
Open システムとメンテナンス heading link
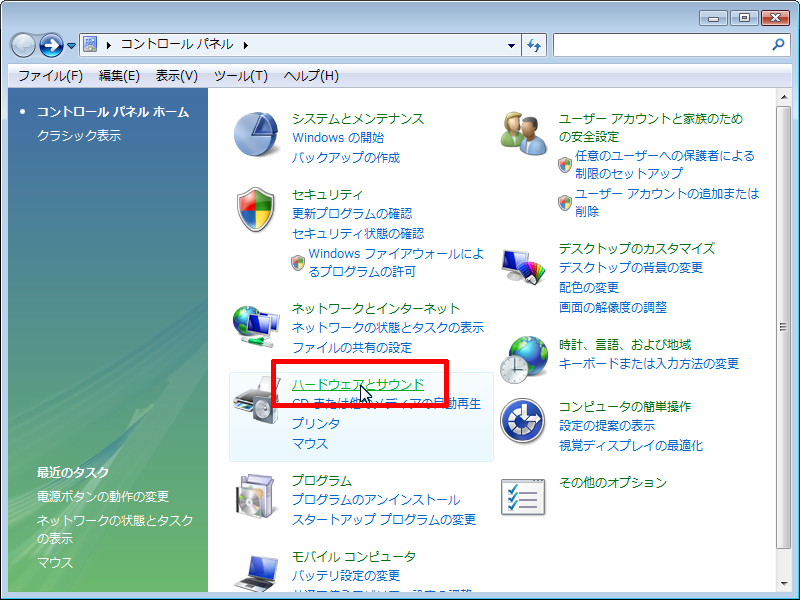(x=358, y=118)
